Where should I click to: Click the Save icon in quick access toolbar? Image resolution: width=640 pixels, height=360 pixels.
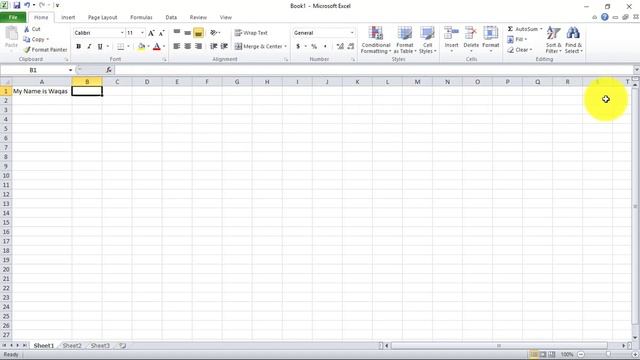tap(17, 5)
